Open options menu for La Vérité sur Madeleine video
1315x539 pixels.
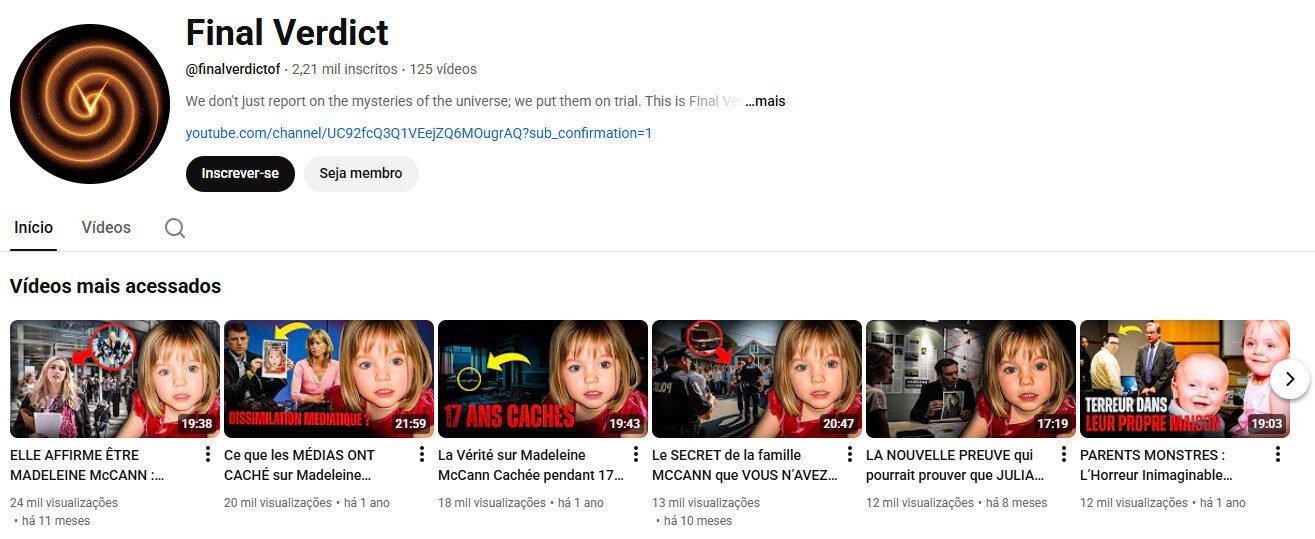point(636,455)
